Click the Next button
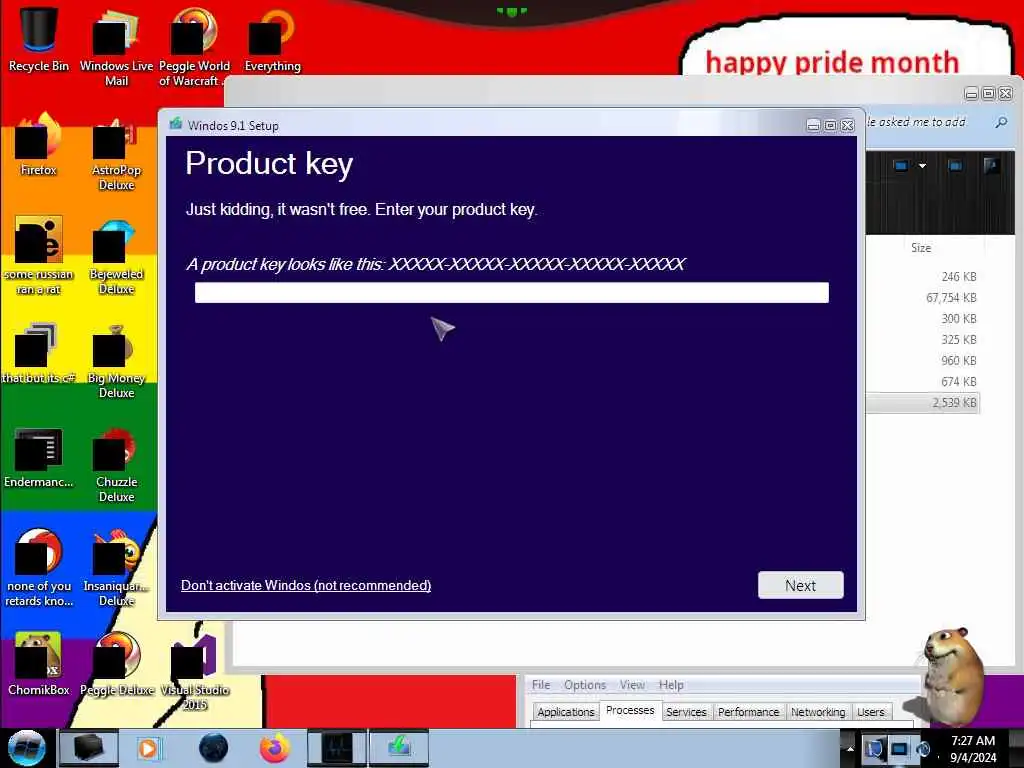Screen dimensions: 1024x768 pyautogui.click(x=800, y=585)
